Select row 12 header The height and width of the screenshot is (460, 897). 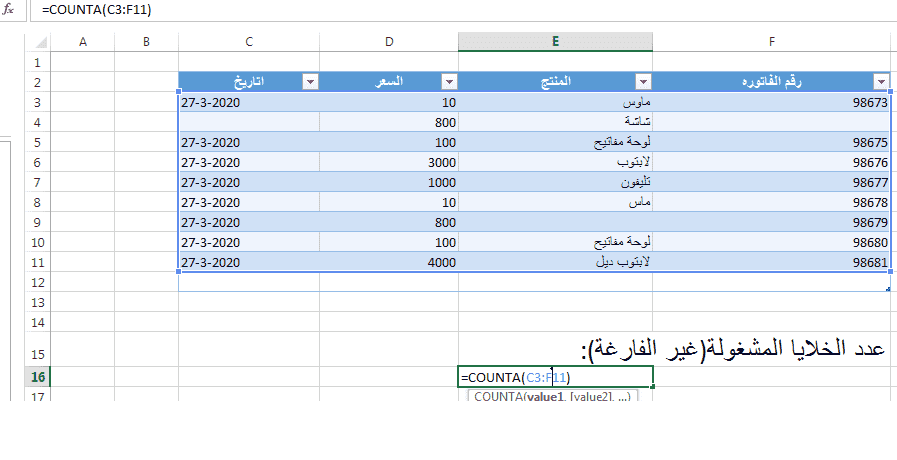tap(38, 282)
